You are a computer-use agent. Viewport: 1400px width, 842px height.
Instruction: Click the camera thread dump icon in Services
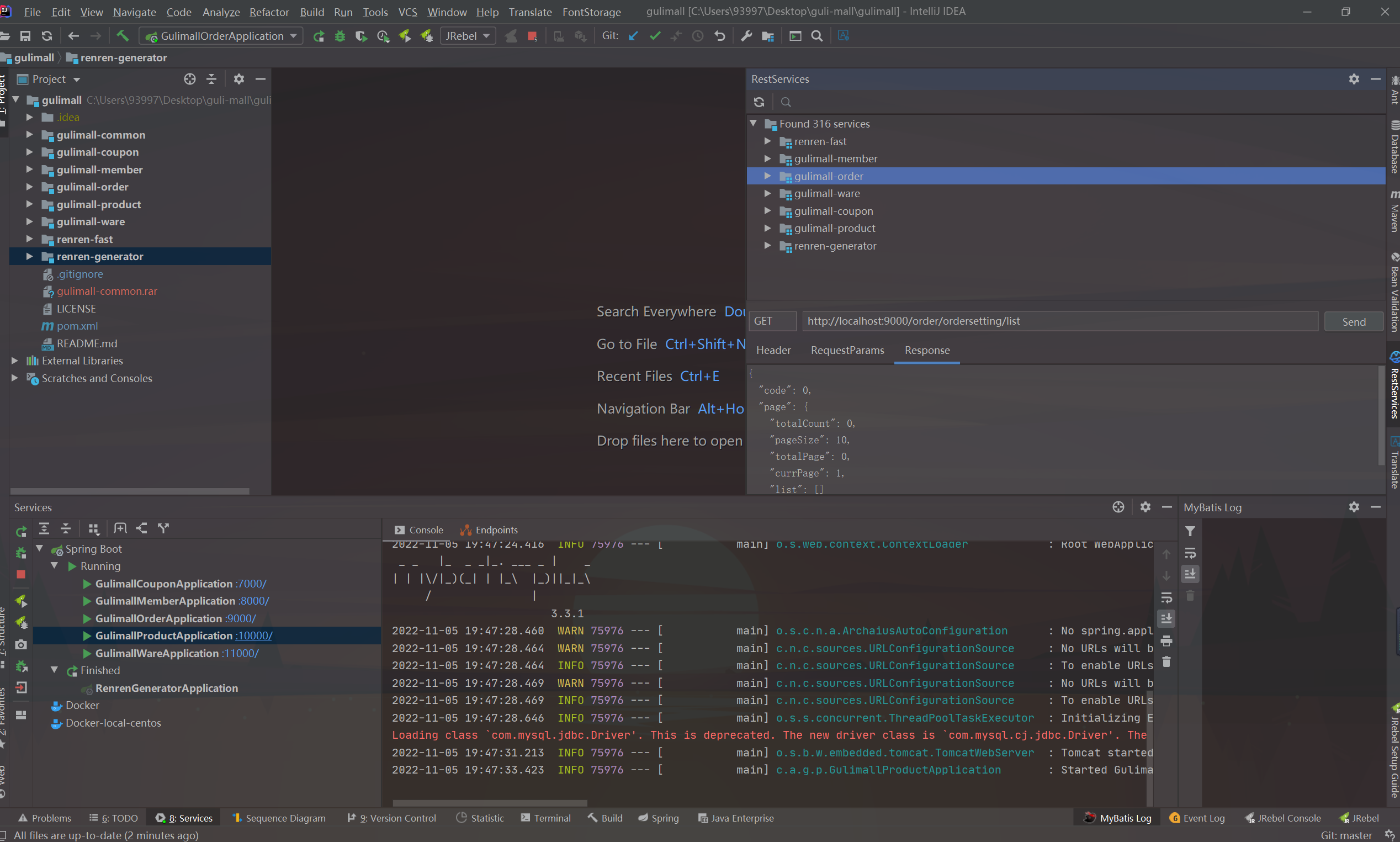coord(21,644)
